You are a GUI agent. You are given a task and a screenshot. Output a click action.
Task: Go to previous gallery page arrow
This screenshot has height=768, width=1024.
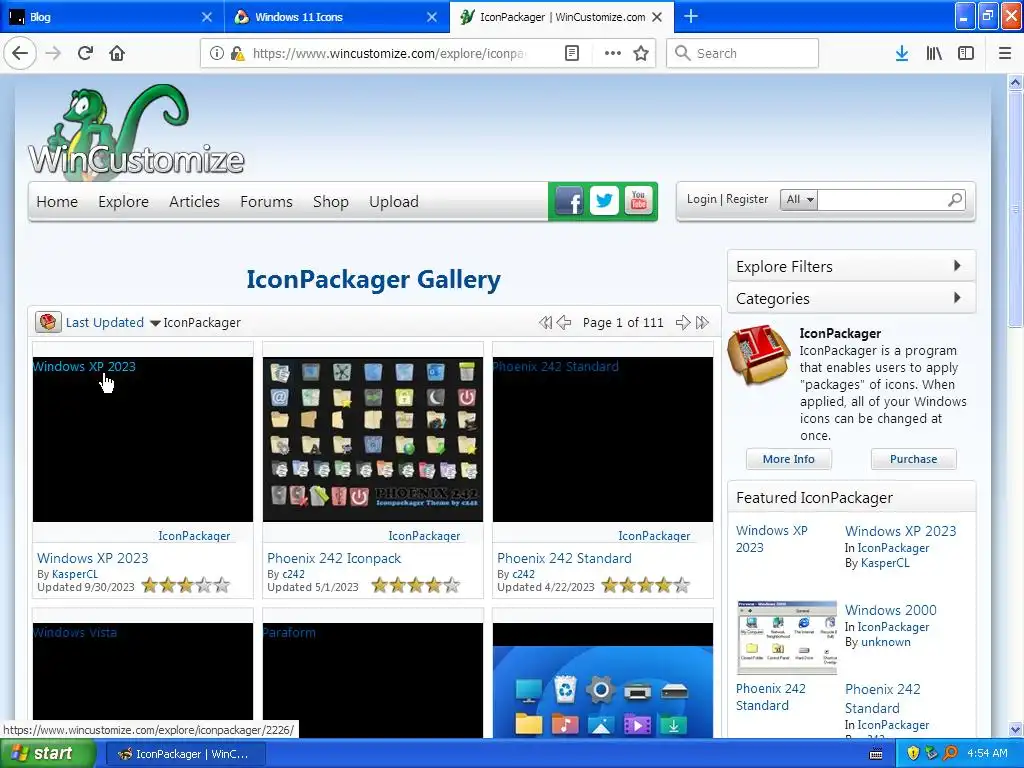pyautogui.click(x=564, y=323)
